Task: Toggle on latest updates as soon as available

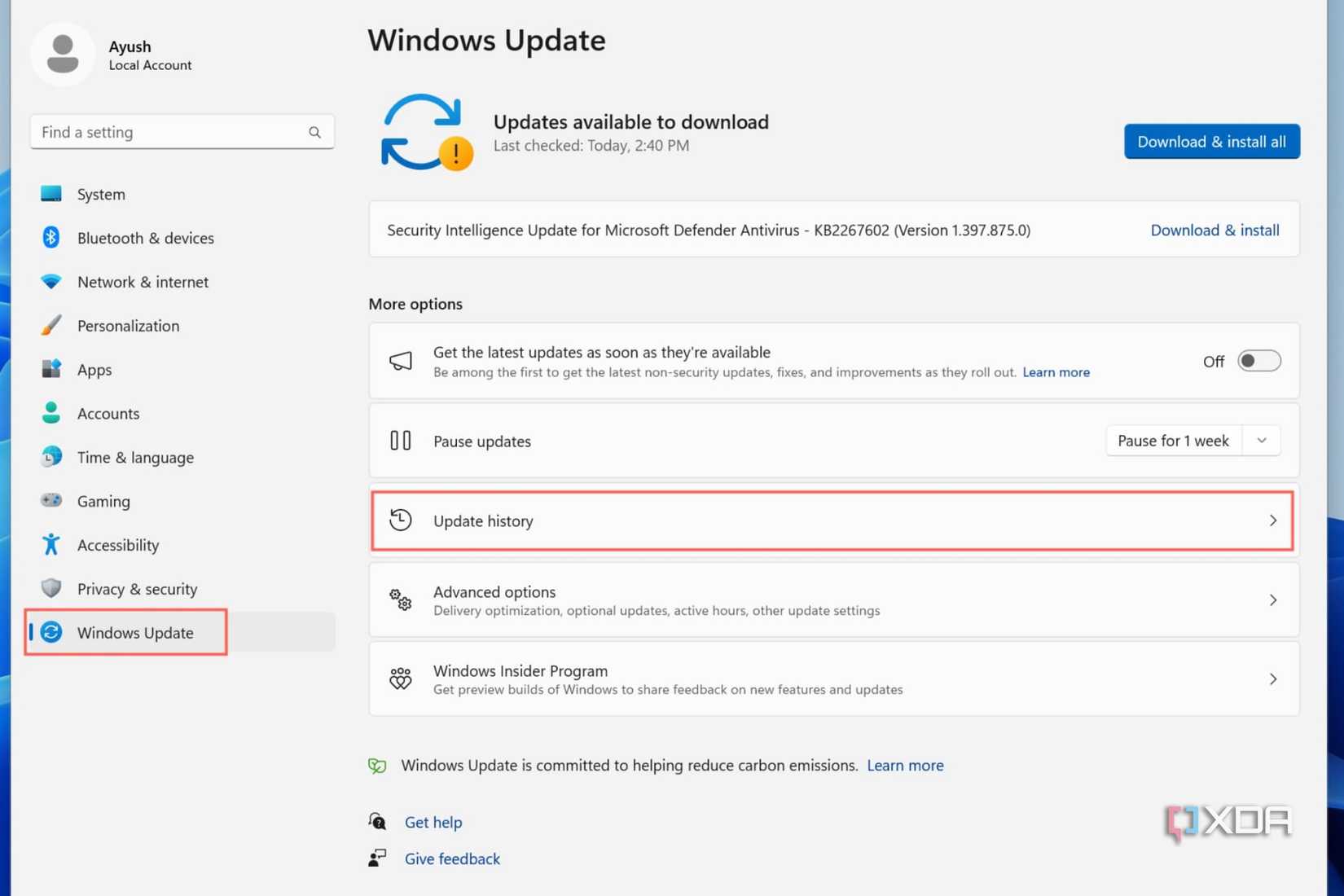Action: pyautogui.click(x=1258, y=361)
